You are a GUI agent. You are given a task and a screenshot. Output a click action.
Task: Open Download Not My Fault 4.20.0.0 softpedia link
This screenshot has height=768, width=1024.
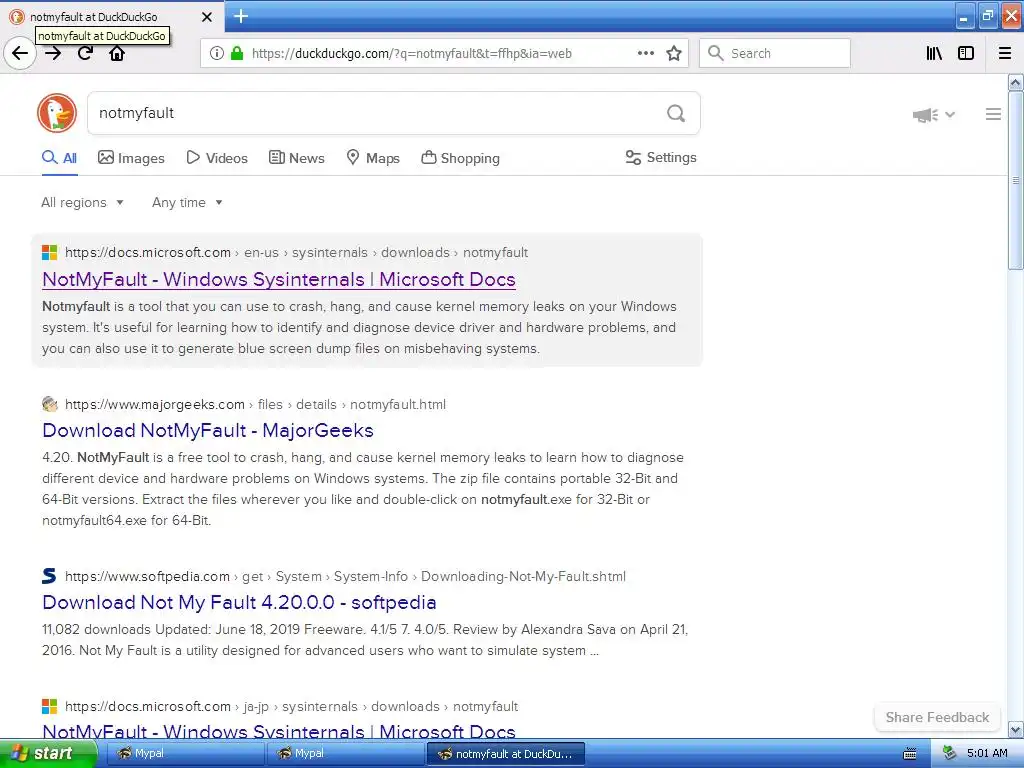(x=239, y=602)
